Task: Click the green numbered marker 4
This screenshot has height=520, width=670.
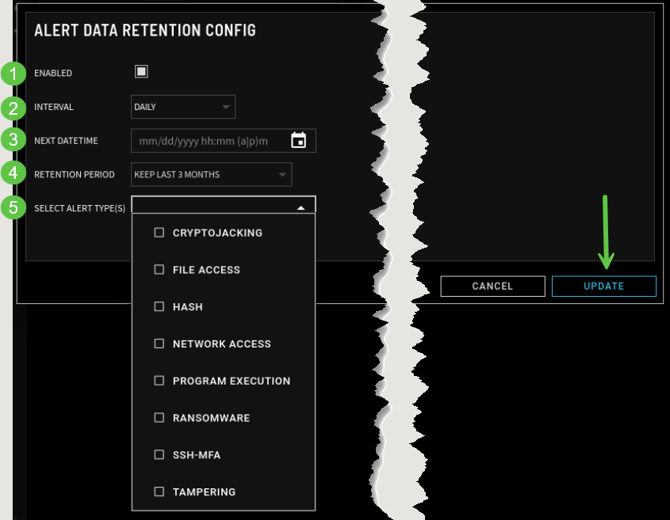Action: [13, 174]
